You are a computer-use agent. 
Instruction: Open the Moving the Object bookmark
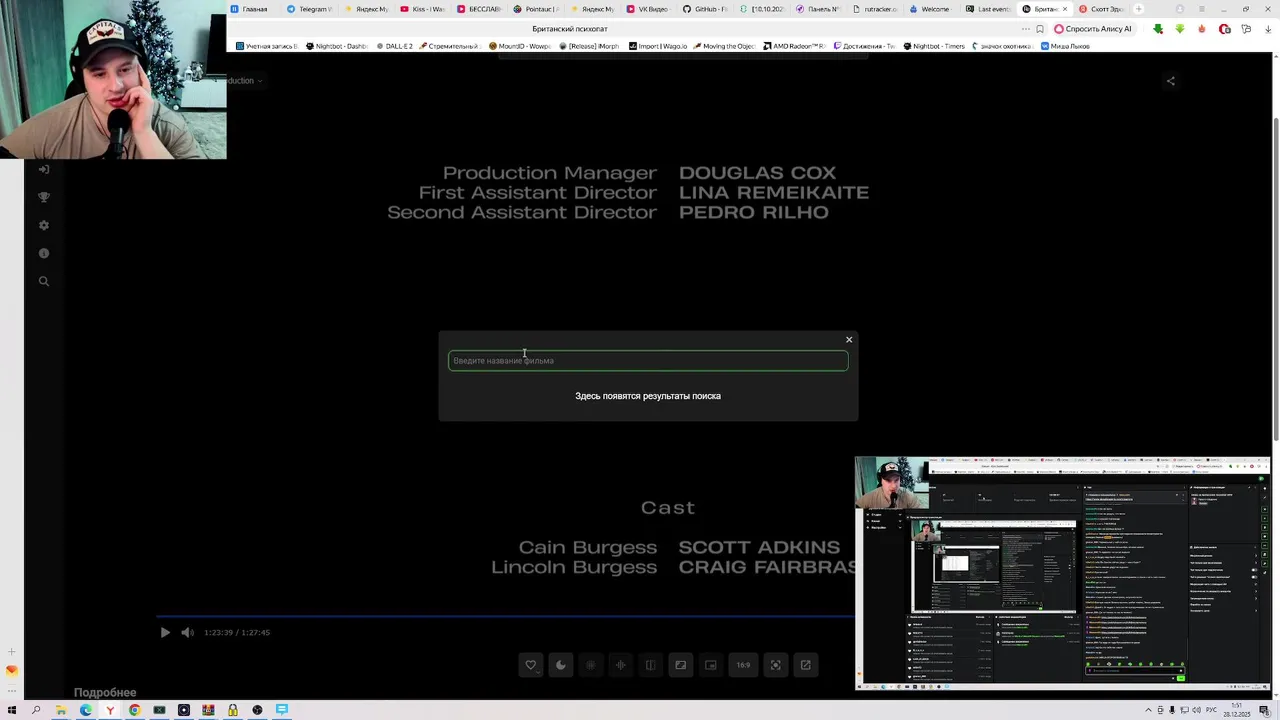tap(723, 46)
